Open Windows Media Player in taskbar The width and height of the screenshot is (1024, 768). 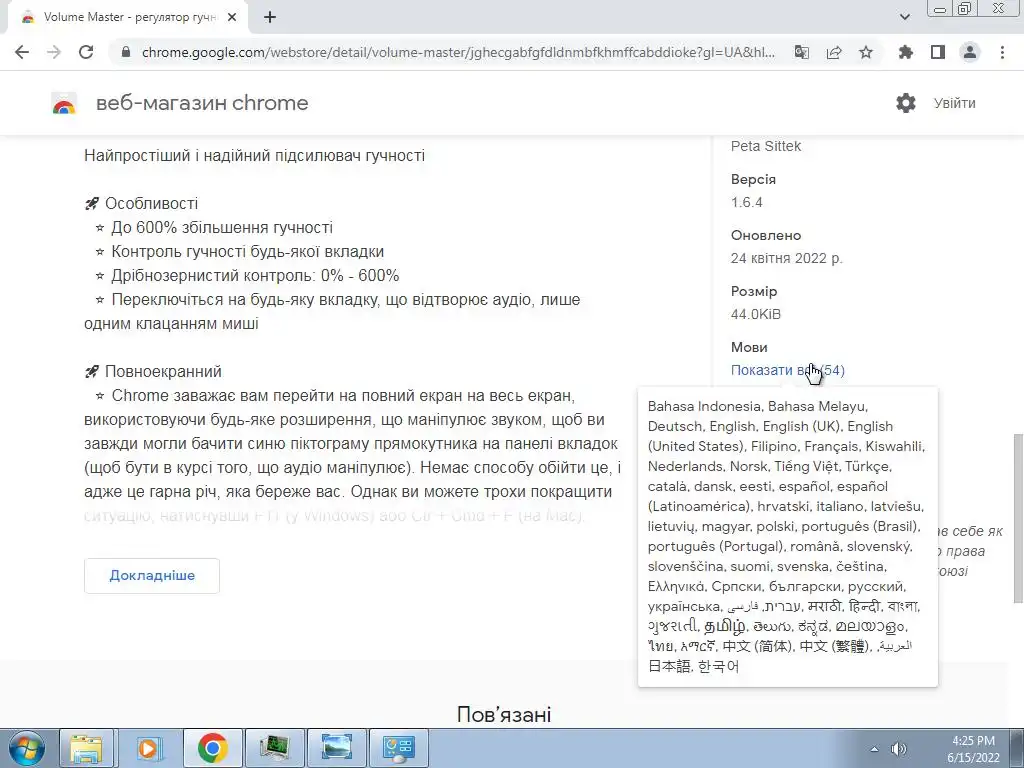149,748
